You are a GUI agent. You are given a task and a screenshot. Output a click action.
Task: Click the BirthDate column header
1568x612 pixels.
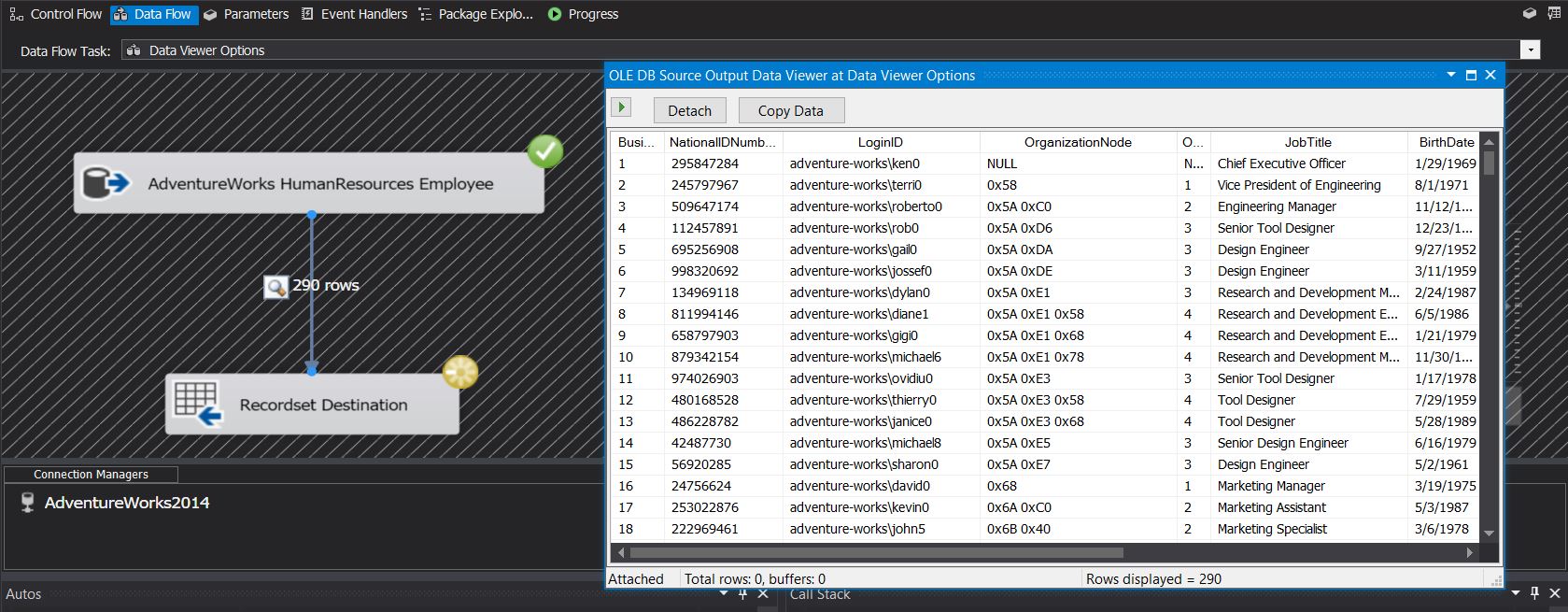[1446, 142]
